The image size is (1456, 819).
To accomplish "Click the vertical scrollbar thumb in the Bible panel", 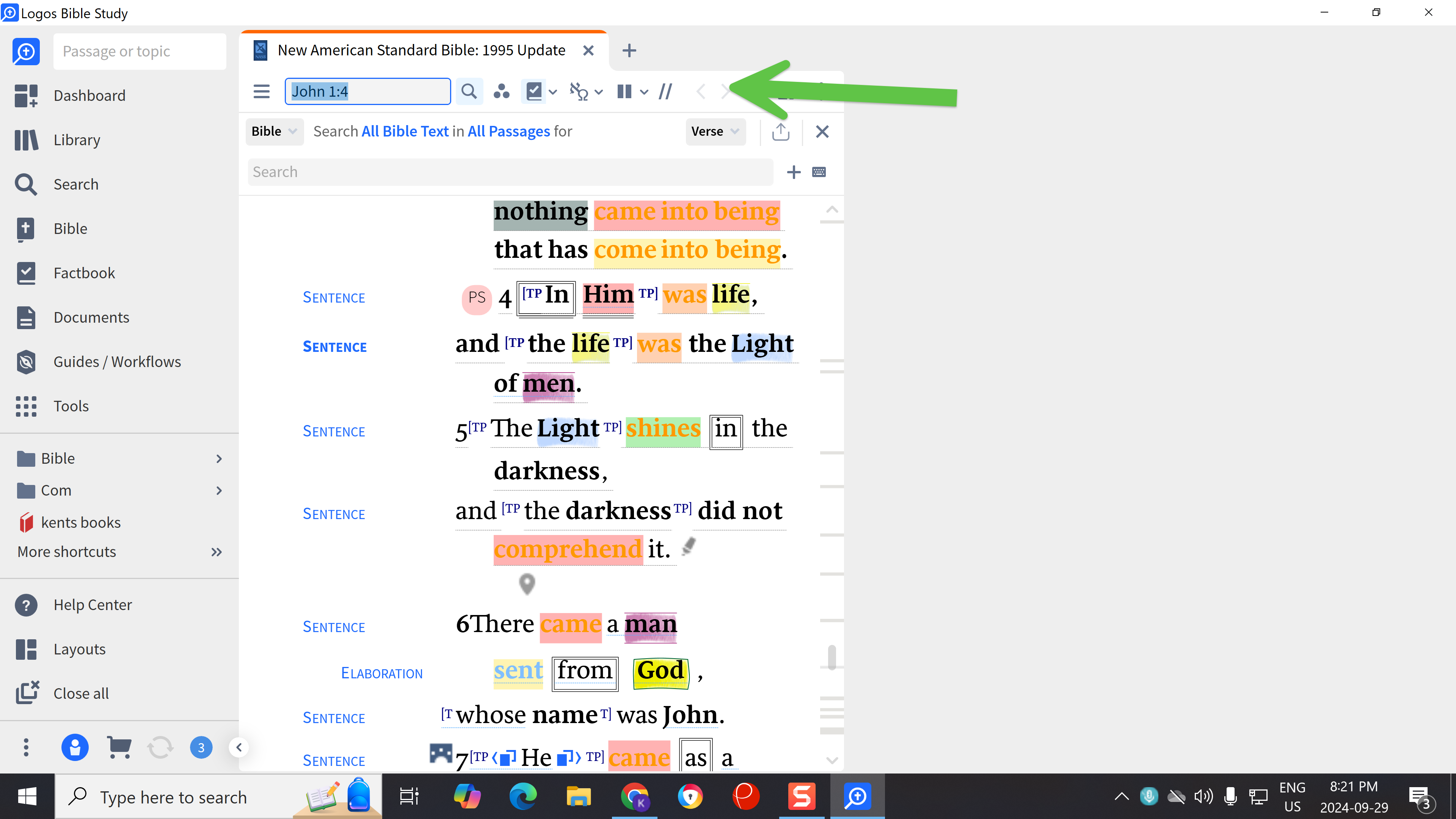I will [x=832, y=657].
